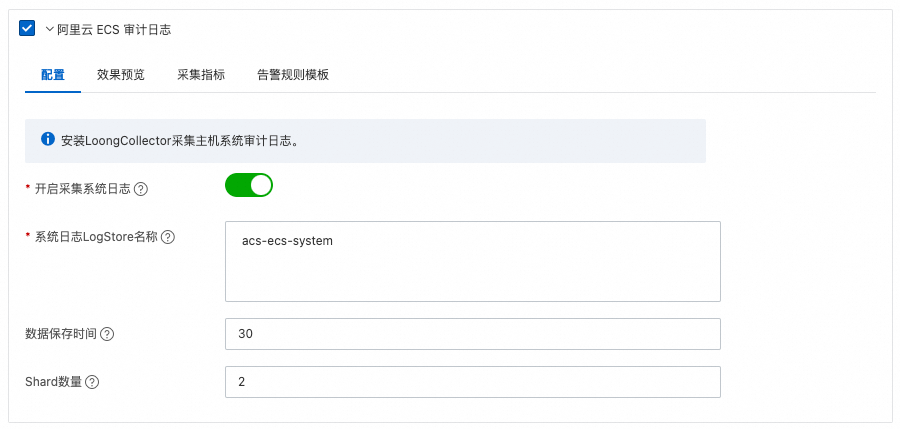This screenshot has height=429, width=900.
Task: Turn off the 开启采集系统日志 switch
Action: point(249,185)
